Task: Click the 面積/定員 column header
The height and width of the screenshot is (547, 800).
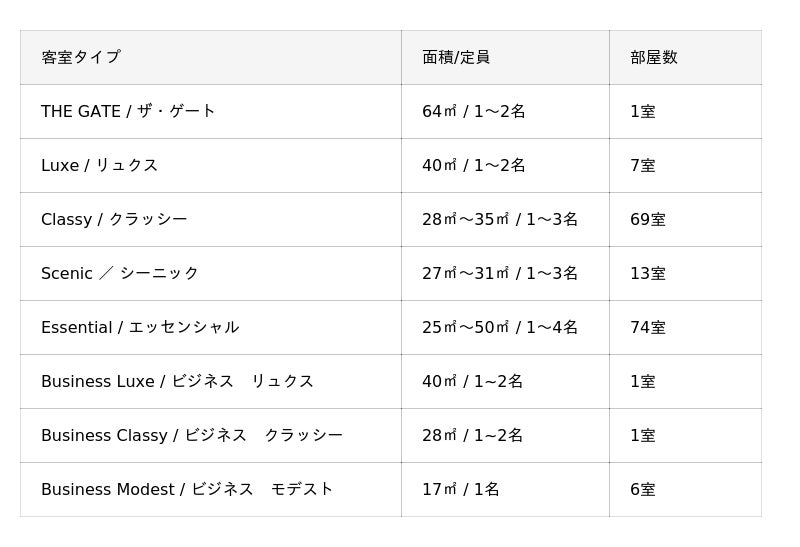Action: [x=456, y=57]
